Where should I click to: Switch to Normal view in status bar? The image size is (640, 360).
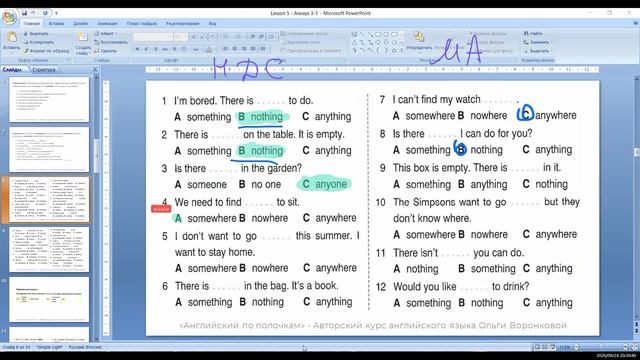coord(537,347)
